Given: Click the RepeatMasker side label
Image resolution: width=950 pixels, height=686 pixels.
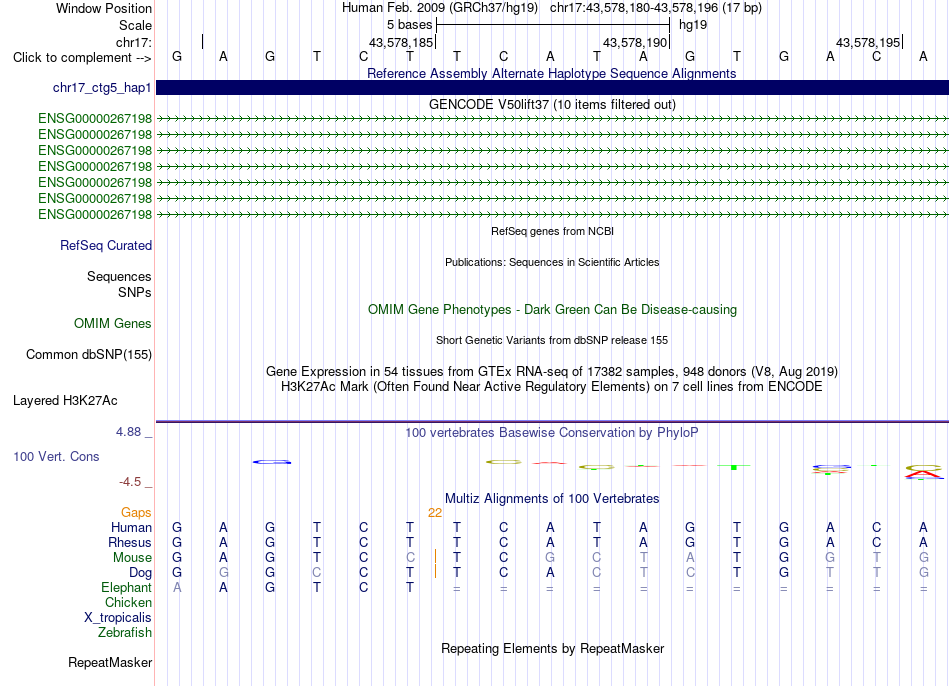Looking at the screenshot, I should click(x=110, y=662).
